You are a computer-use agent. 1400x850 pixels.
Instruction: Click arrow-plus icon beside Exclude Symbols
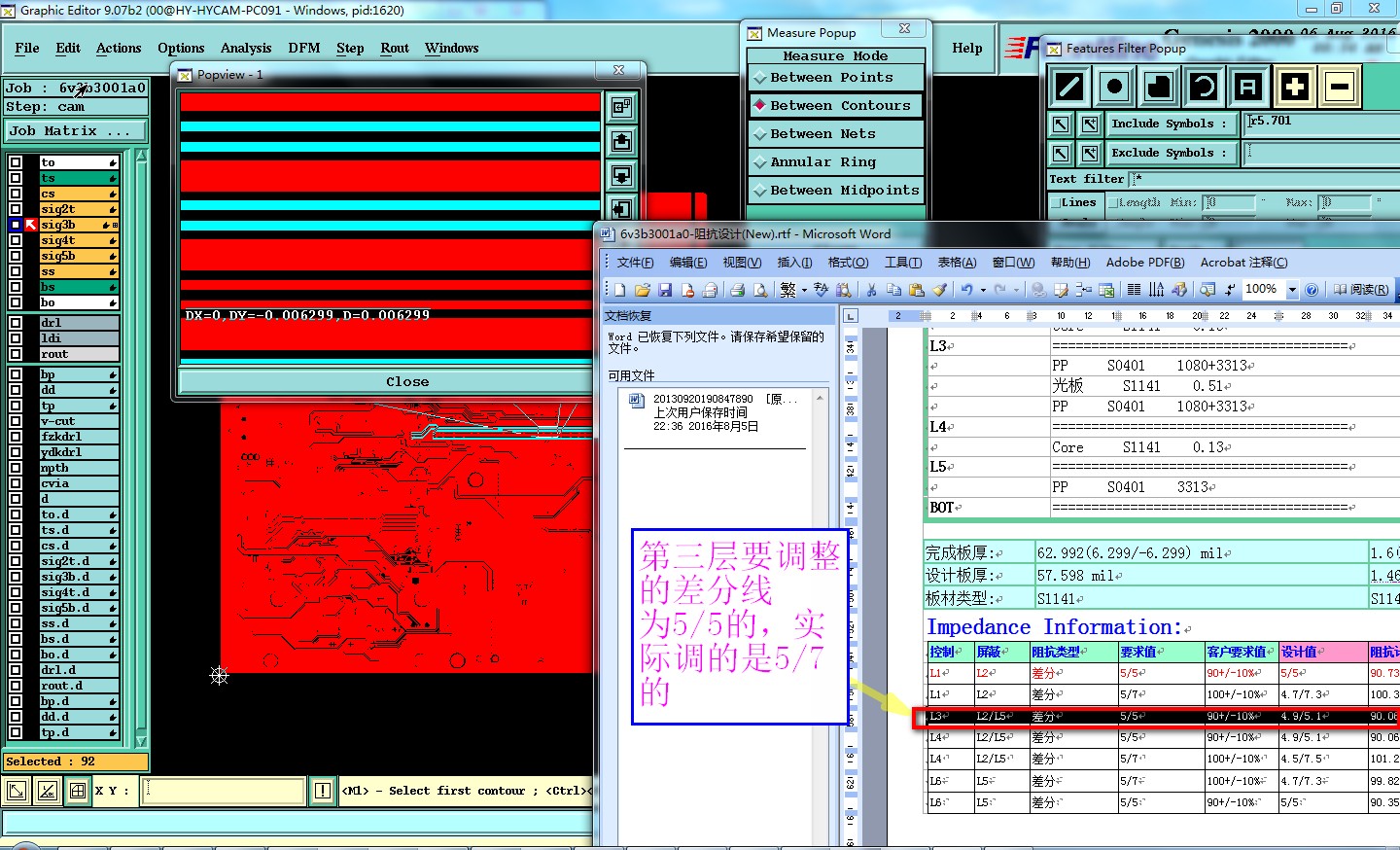tap(1090, 154)
